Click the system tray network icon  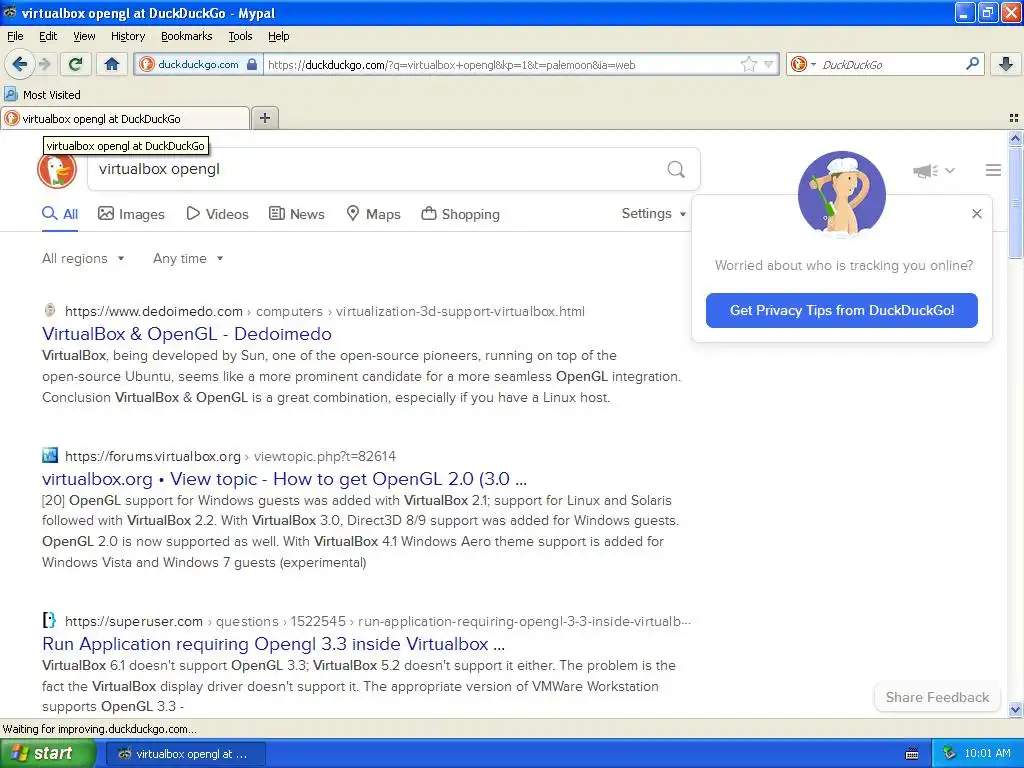point(950,753)
